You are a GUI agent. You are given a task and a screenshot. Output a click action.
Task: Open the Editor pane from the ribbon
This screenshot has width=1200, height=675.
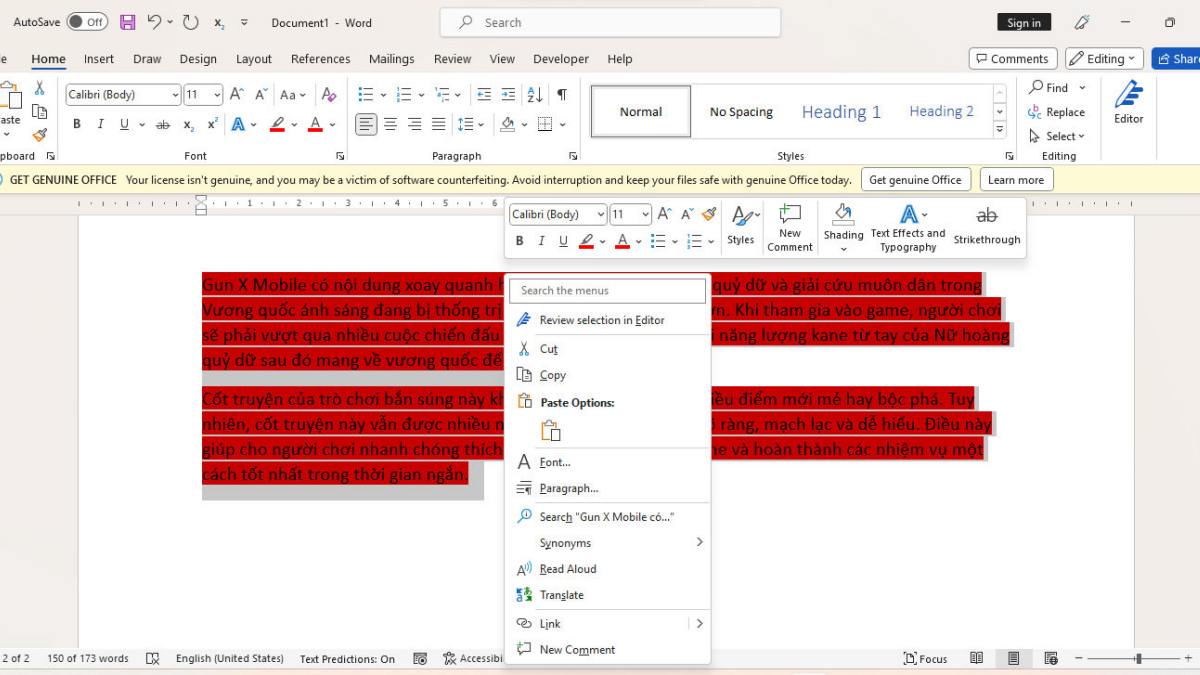click(1128, 103)
